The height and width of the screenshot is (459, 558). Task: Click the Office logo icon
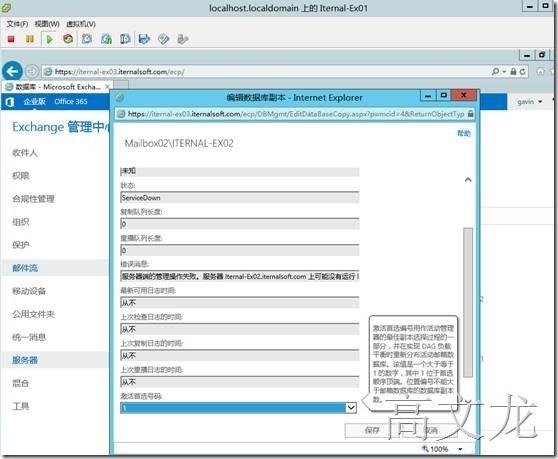click(10, 102)
